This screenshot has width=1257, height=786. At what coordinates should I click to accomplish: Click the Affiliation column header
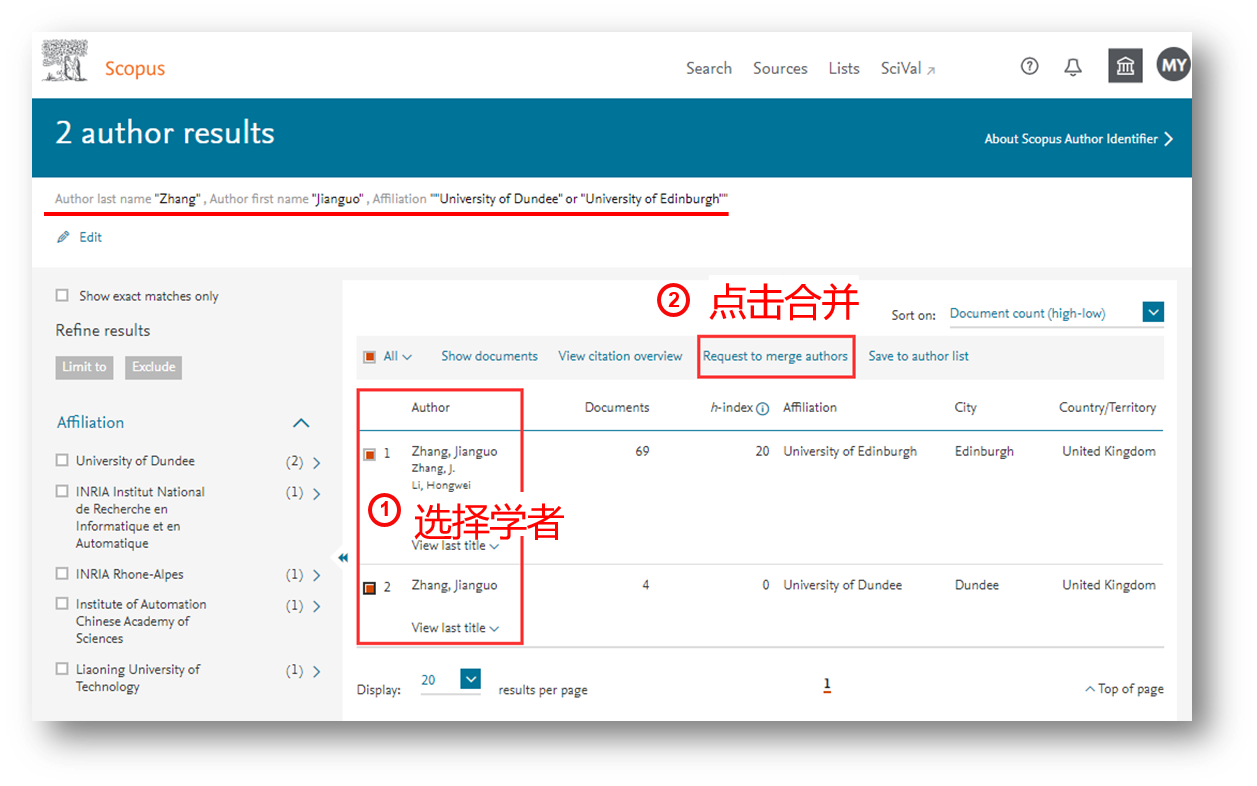click(x=810, y=408)
